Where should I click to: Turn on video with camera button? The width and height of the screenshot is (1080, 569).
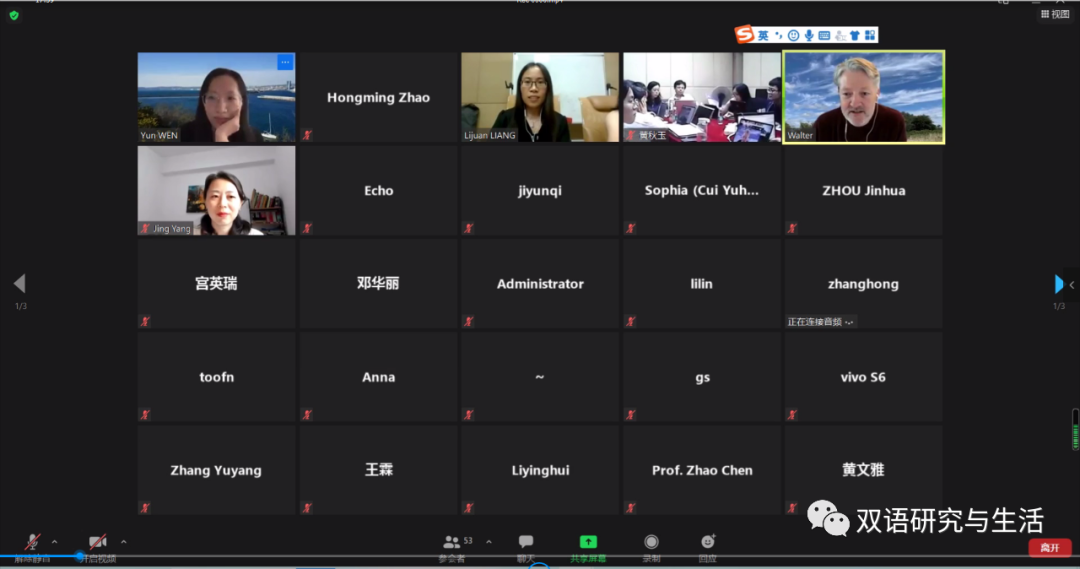click(x=97, y=542)
